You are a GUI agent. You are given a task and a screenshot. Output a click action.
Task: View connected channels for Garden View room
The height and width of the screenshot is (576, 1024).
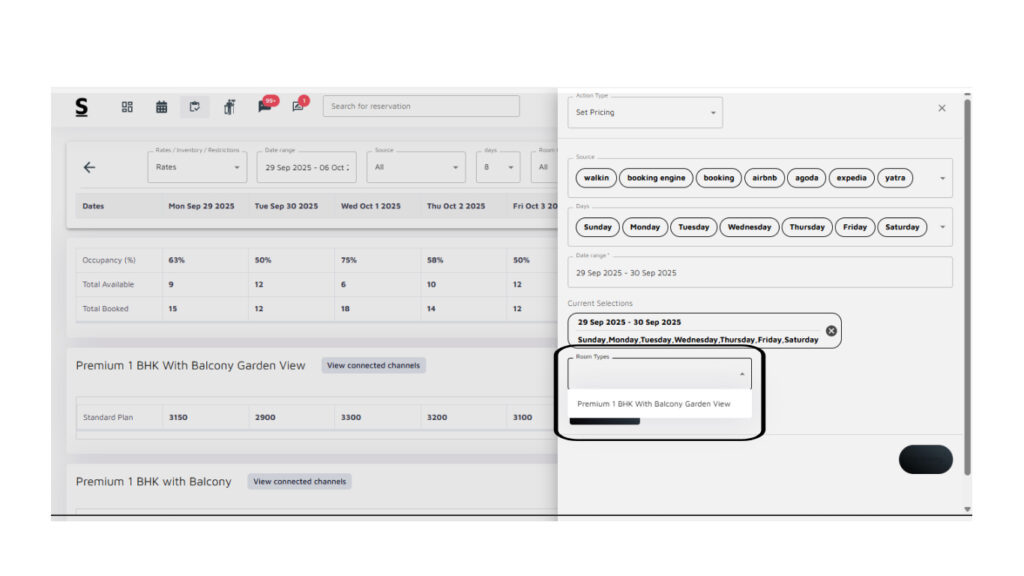pos(373,366)
